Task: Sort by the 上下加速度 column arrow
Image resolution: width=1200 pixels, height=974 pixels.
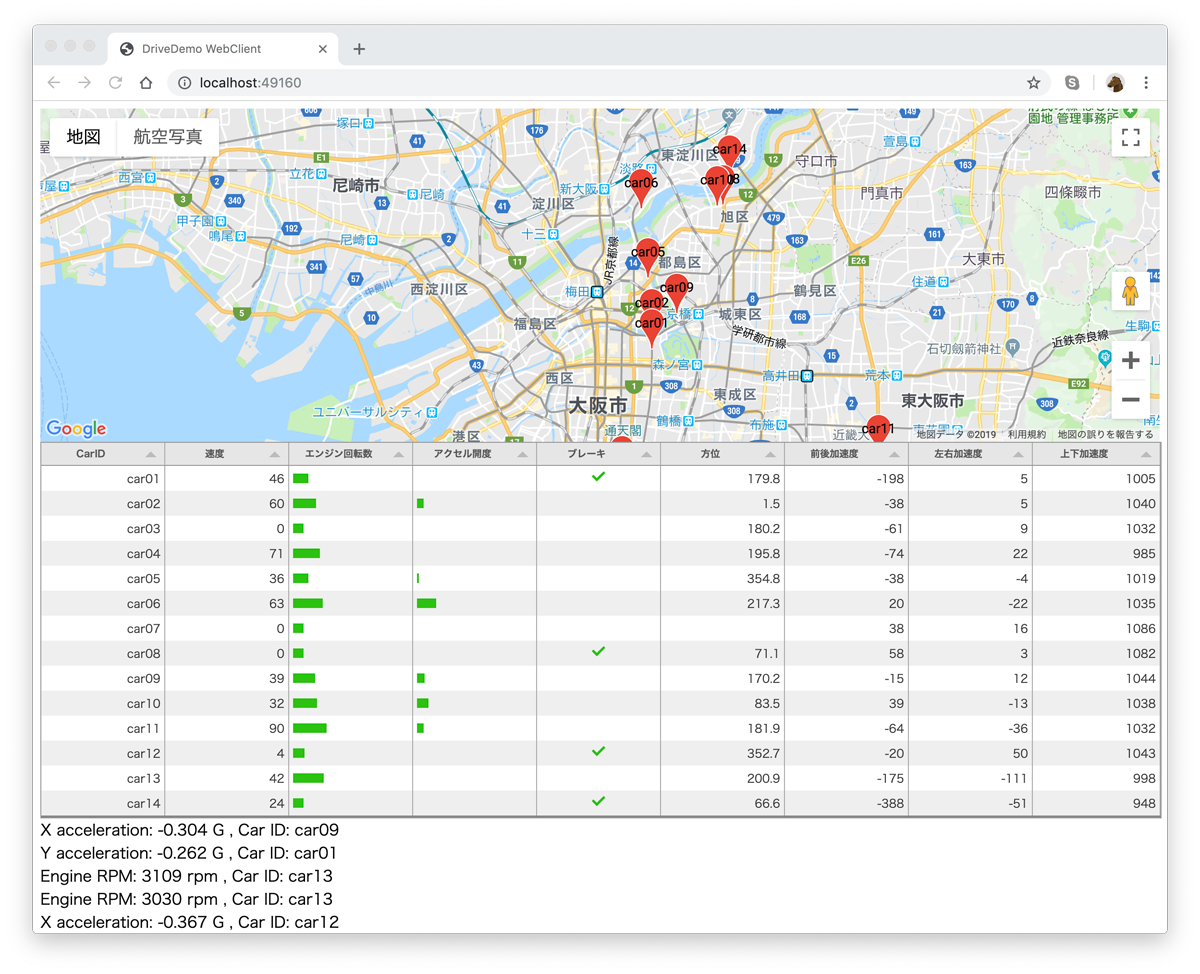Action: [x=1146, y=455]
